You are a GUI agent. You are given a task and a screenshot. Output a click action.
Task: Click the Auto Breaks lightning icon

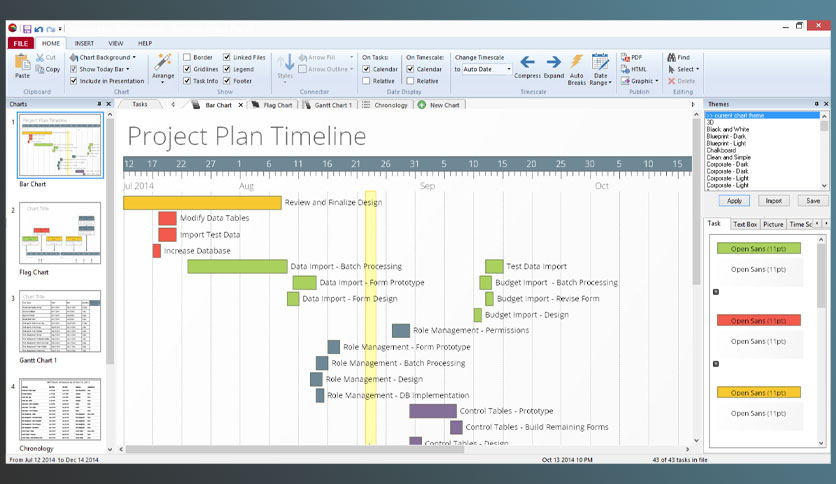pos(576,61)
